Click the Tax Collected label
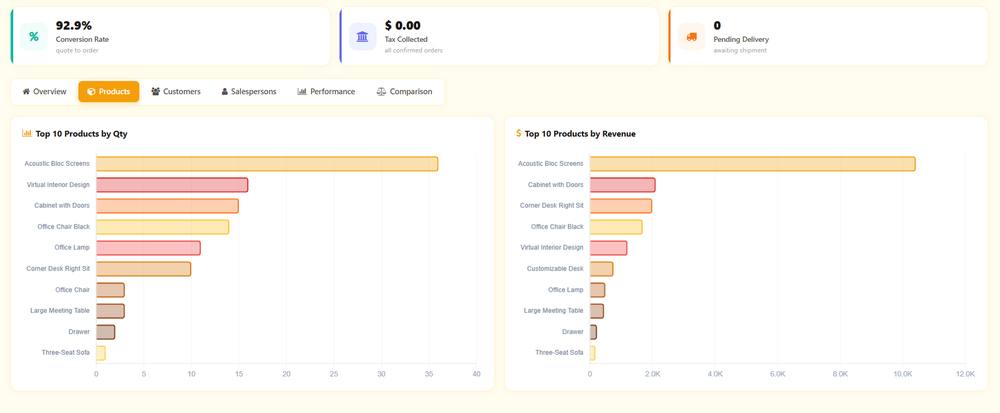 [406, 40]
